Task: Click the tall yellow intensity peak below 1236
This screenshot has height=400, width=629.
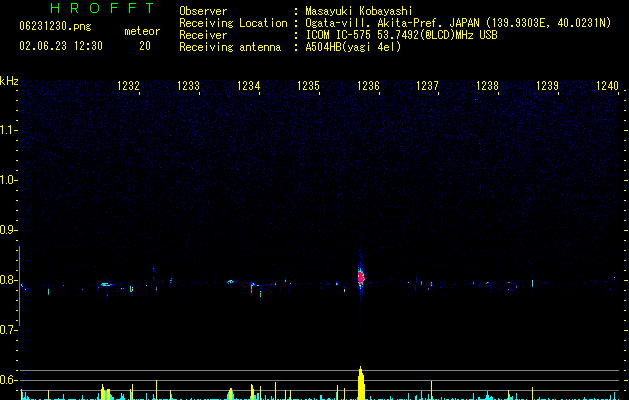Action: click(x=361, y=383)
